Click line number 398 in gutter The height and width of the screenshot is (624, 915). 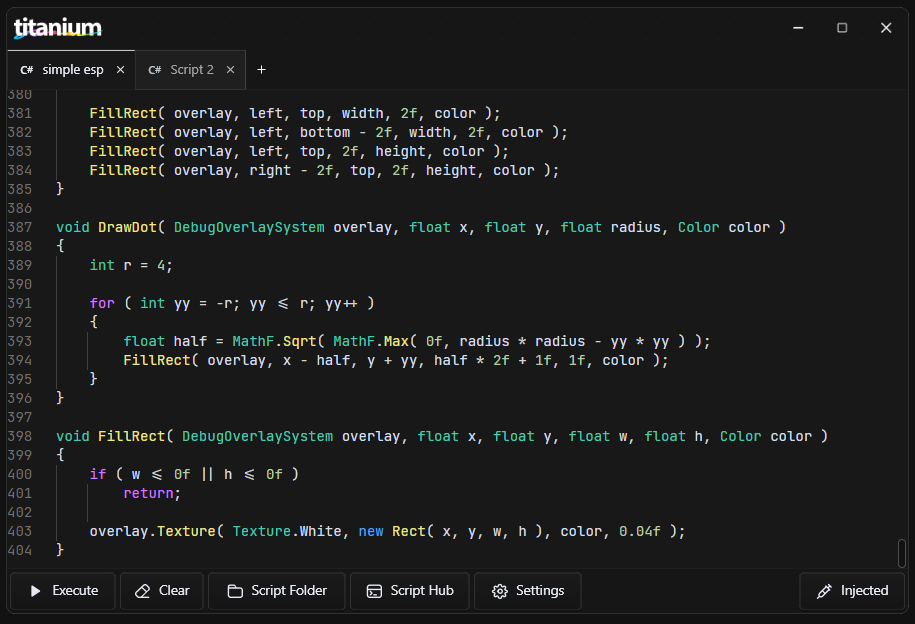pyautogui.click(x=20, y=436)
